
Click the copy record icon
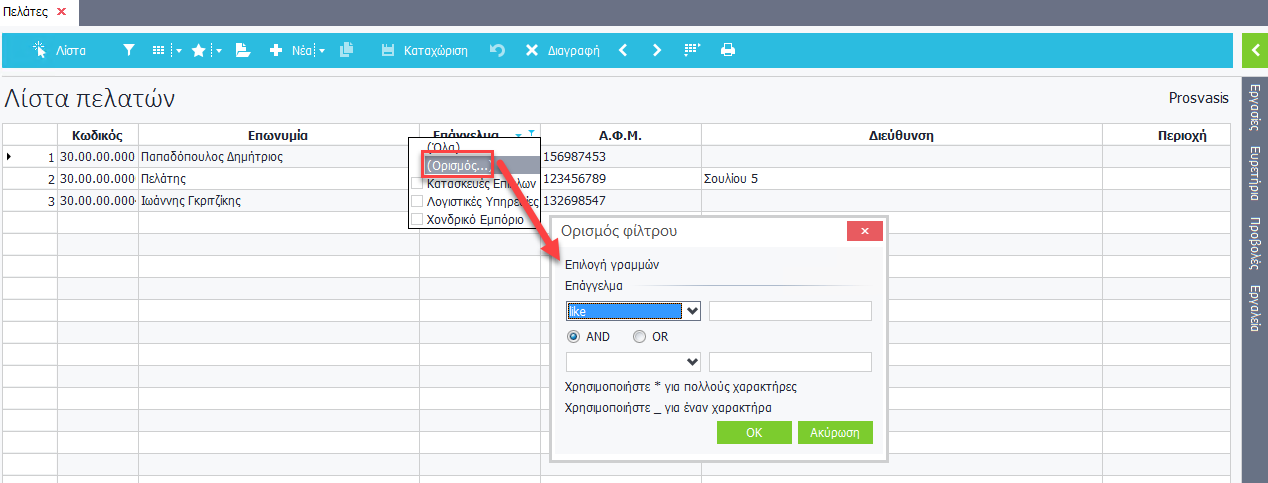(347, 50)
